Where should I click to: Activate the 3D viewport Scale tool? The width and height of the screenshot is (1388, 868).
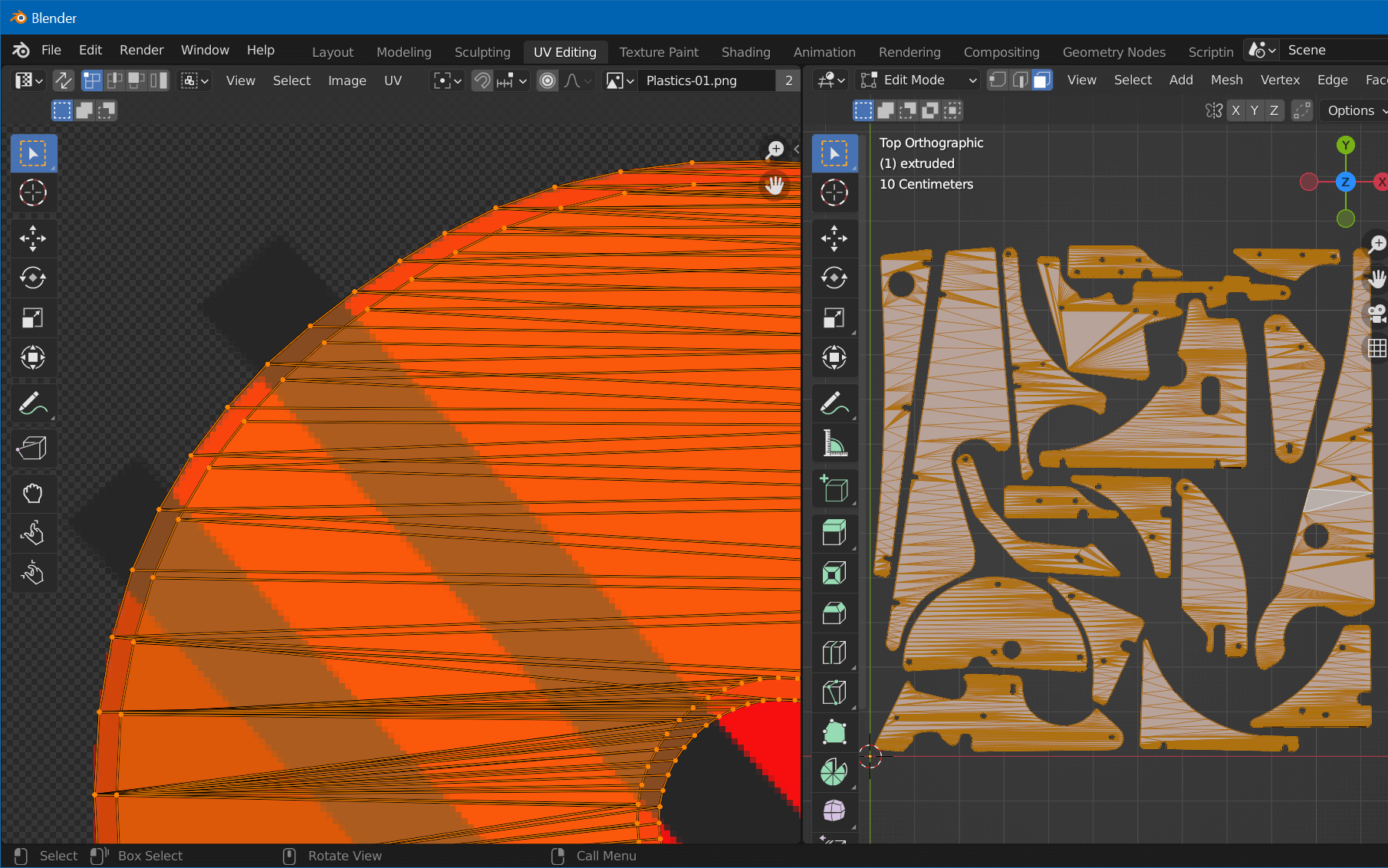coord(834,317)
